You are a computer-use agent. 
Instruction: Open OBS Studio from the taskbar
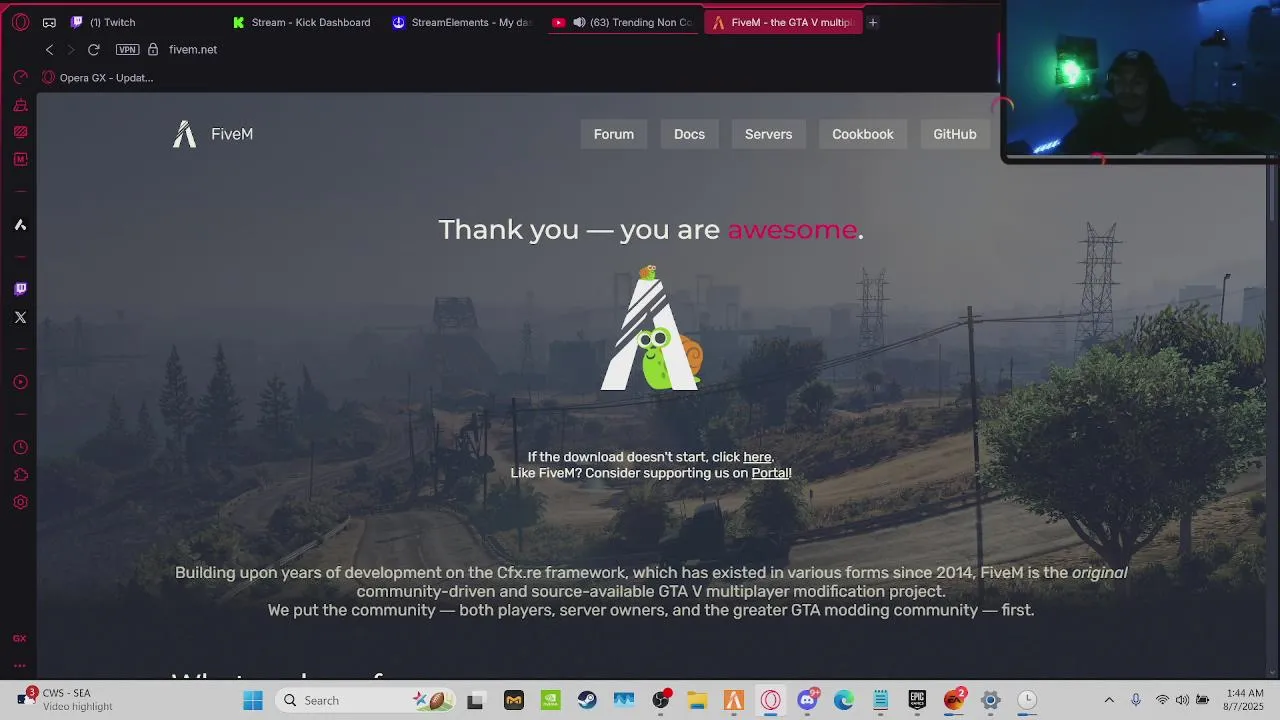tap(661, 700)
